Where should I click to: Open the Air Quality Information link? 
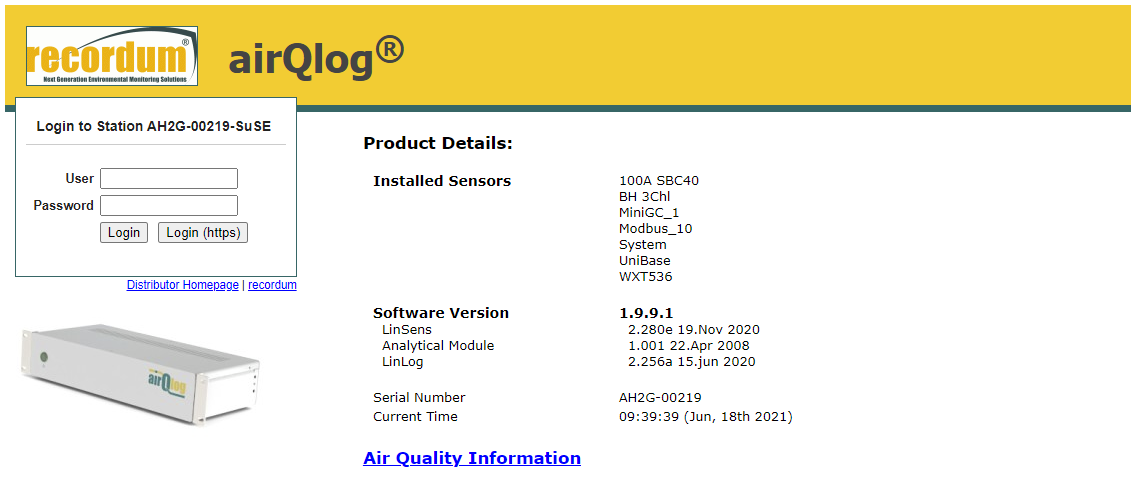[x=472, y=458]
